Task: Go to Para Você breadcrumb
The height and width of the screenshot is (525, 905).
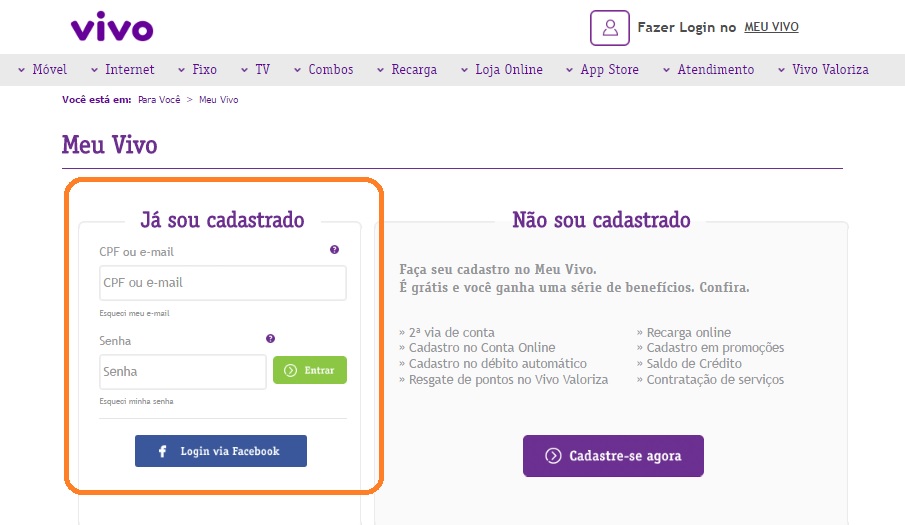Action: click(x=159, y=100)
